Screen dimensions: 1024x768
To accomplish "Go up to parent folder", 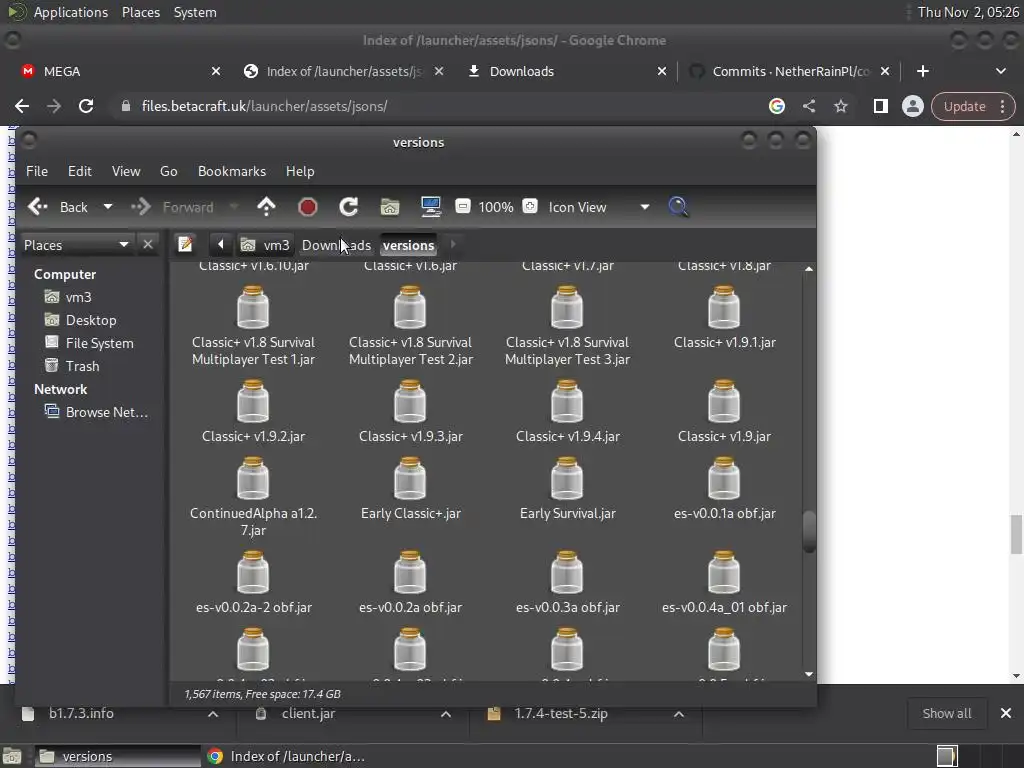I will [x=266, y=207].
